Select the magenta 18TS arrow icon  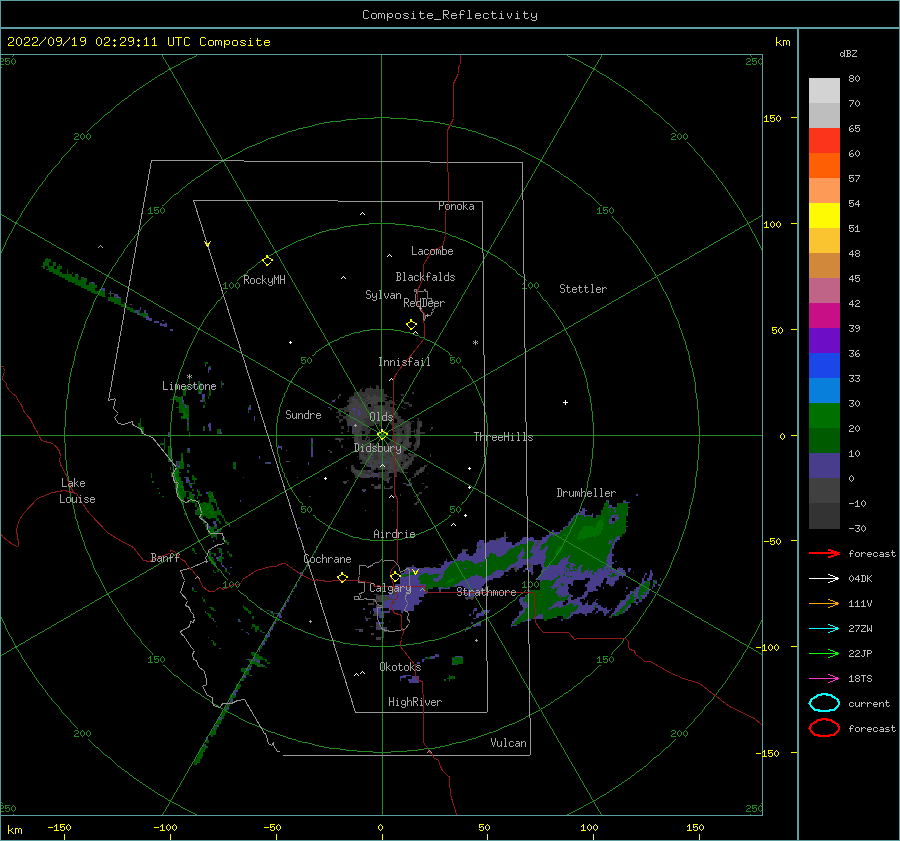824,679
